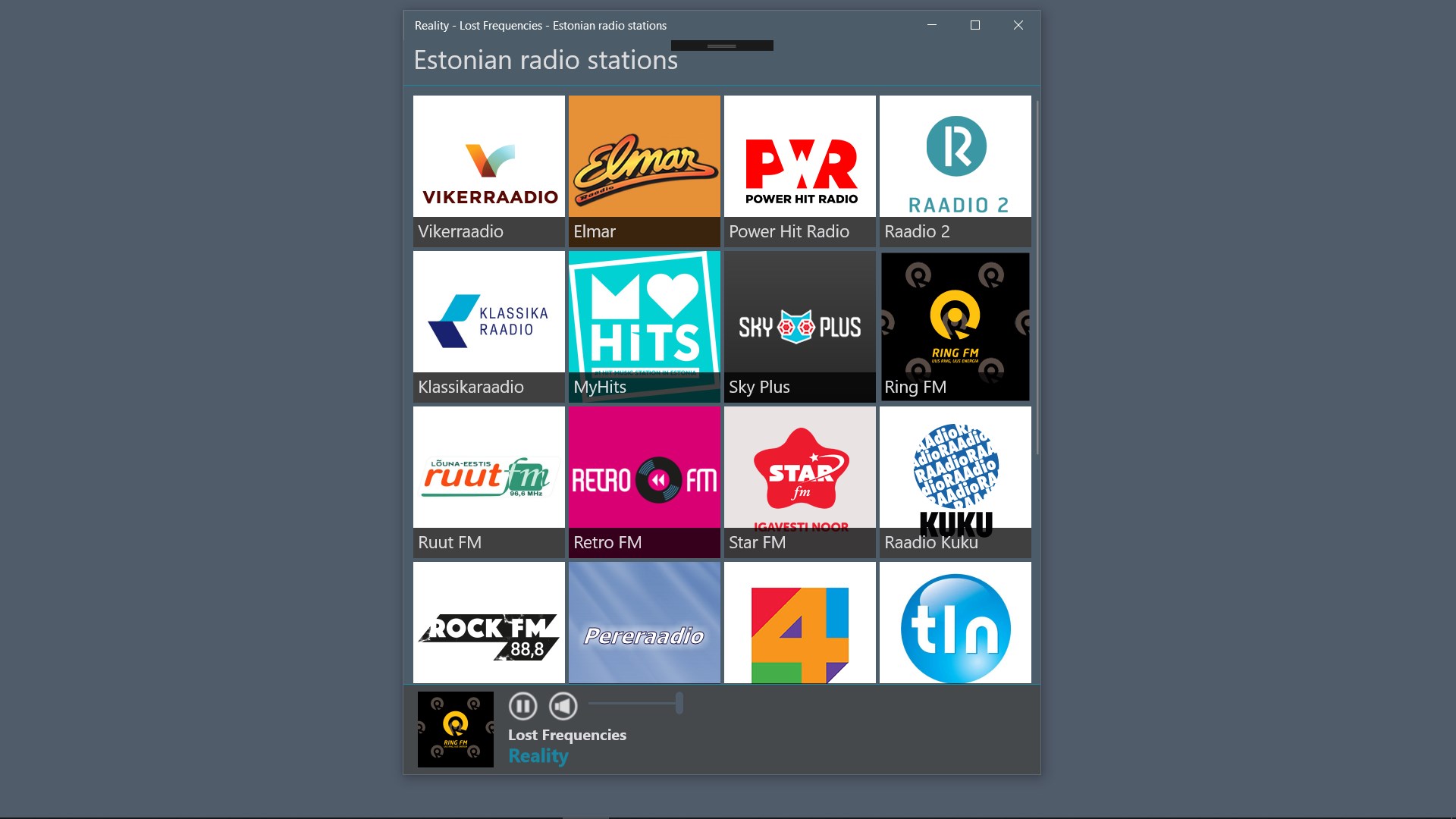Viewport: 1456px width, 819px height.
Task: Open Star FM
Action: (799, 482)
